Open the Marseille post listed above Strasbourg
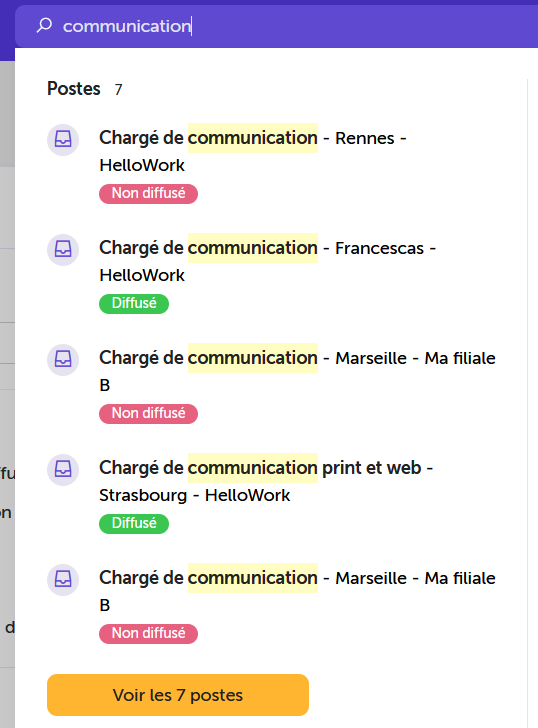 (x=298, y=371)
